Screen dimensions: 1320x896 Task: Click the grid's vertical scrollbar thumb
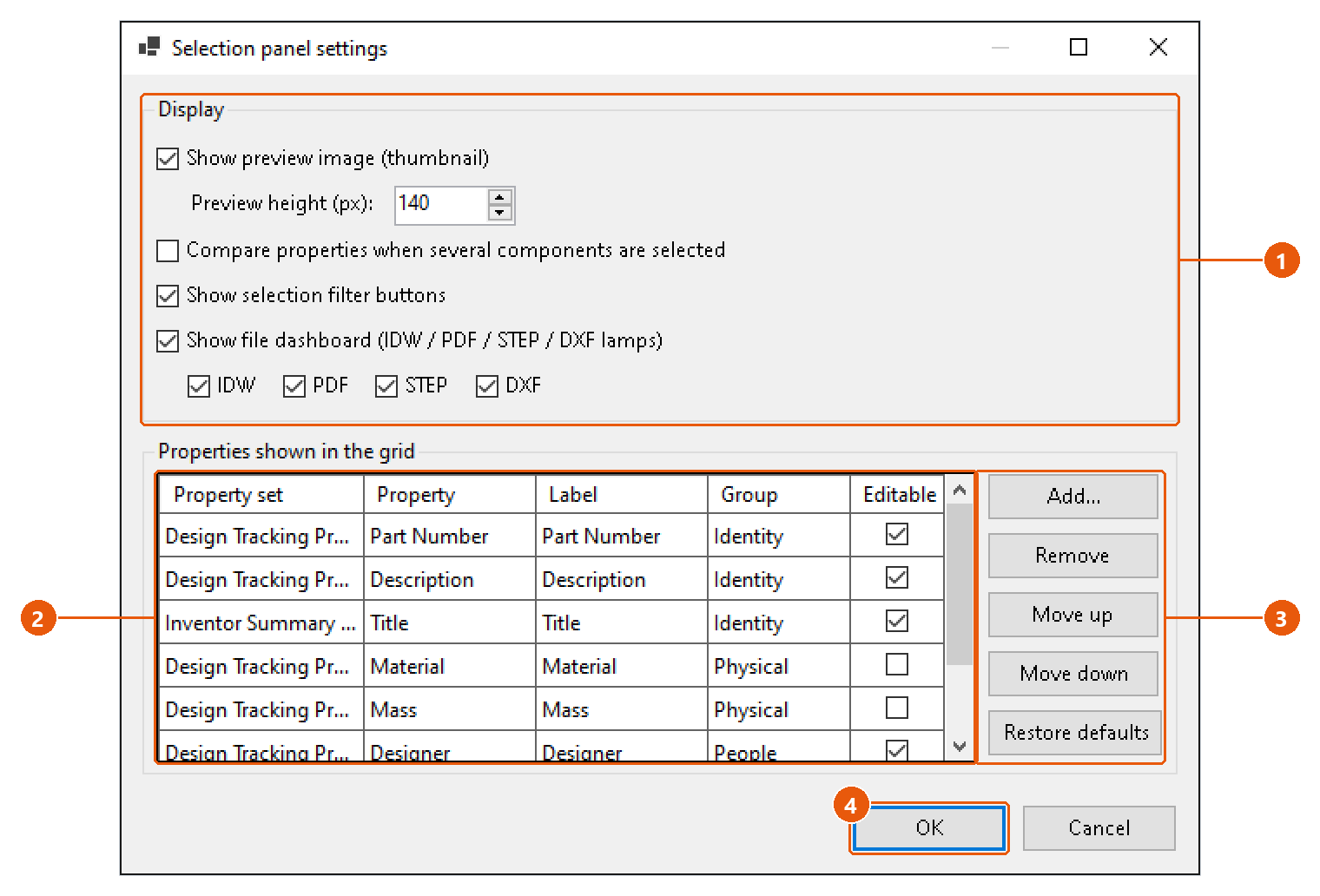click(x=960, y=584)
